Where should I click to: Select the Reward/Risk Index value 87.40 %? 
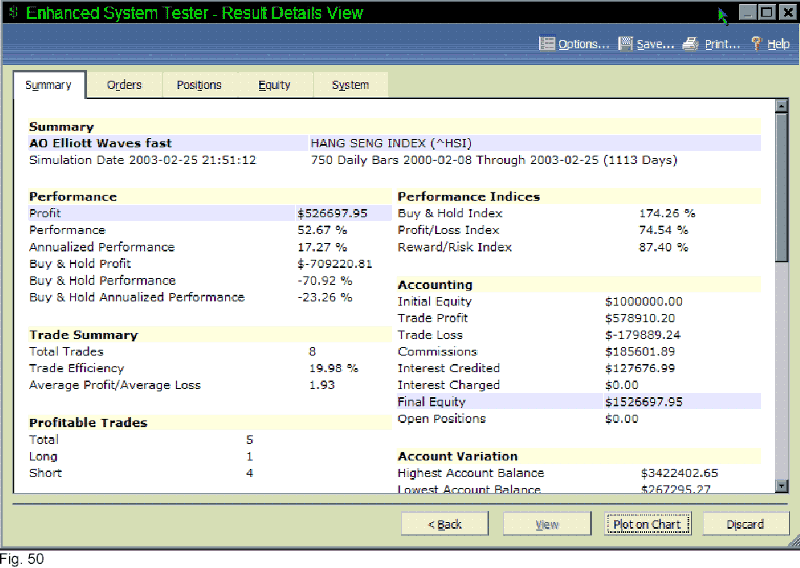(664, 247)
